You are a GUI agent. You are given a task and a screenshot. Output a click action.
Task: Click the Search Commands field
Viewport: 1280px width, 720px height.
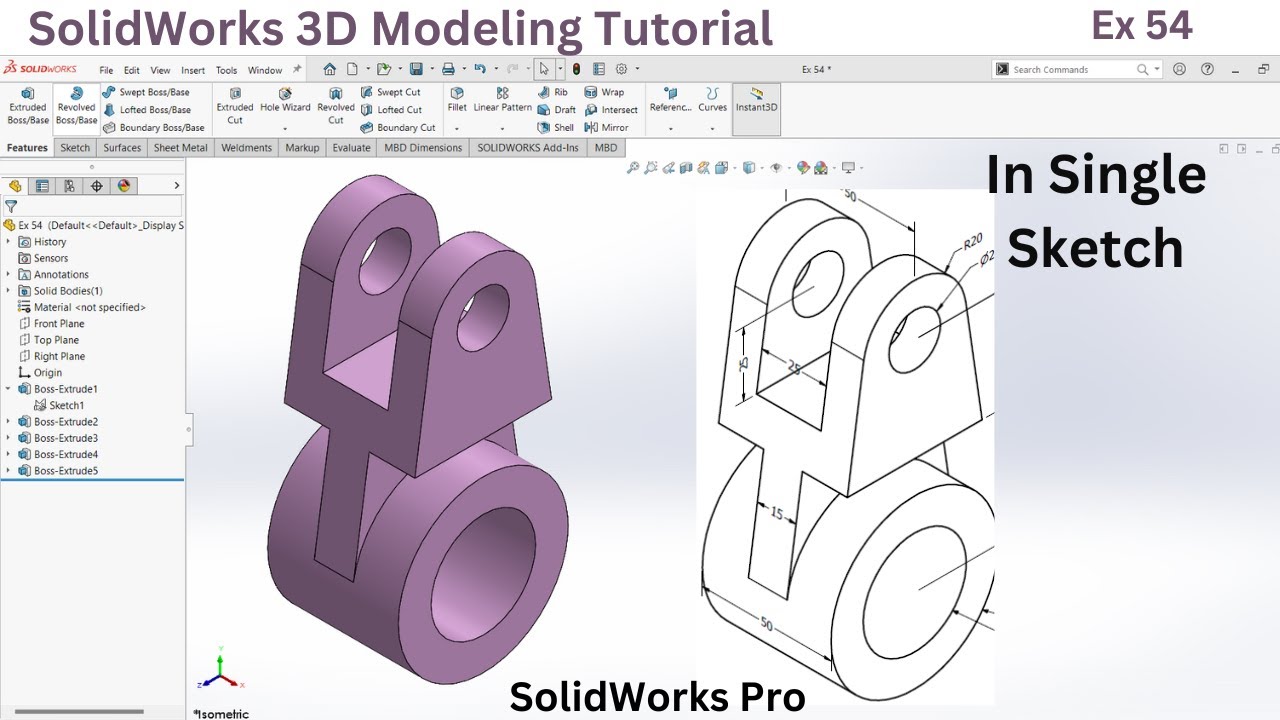pos(1076,69)
